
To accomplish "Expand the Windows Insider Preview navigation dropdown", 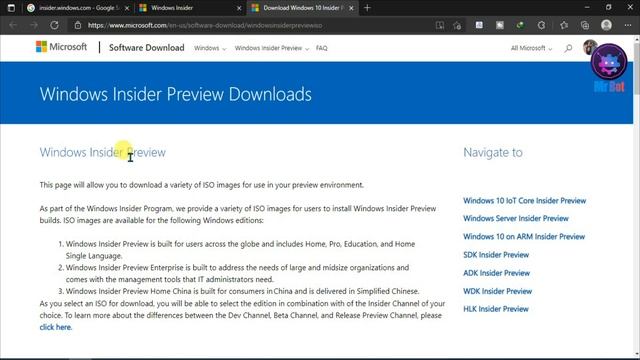I will point(272,48).
